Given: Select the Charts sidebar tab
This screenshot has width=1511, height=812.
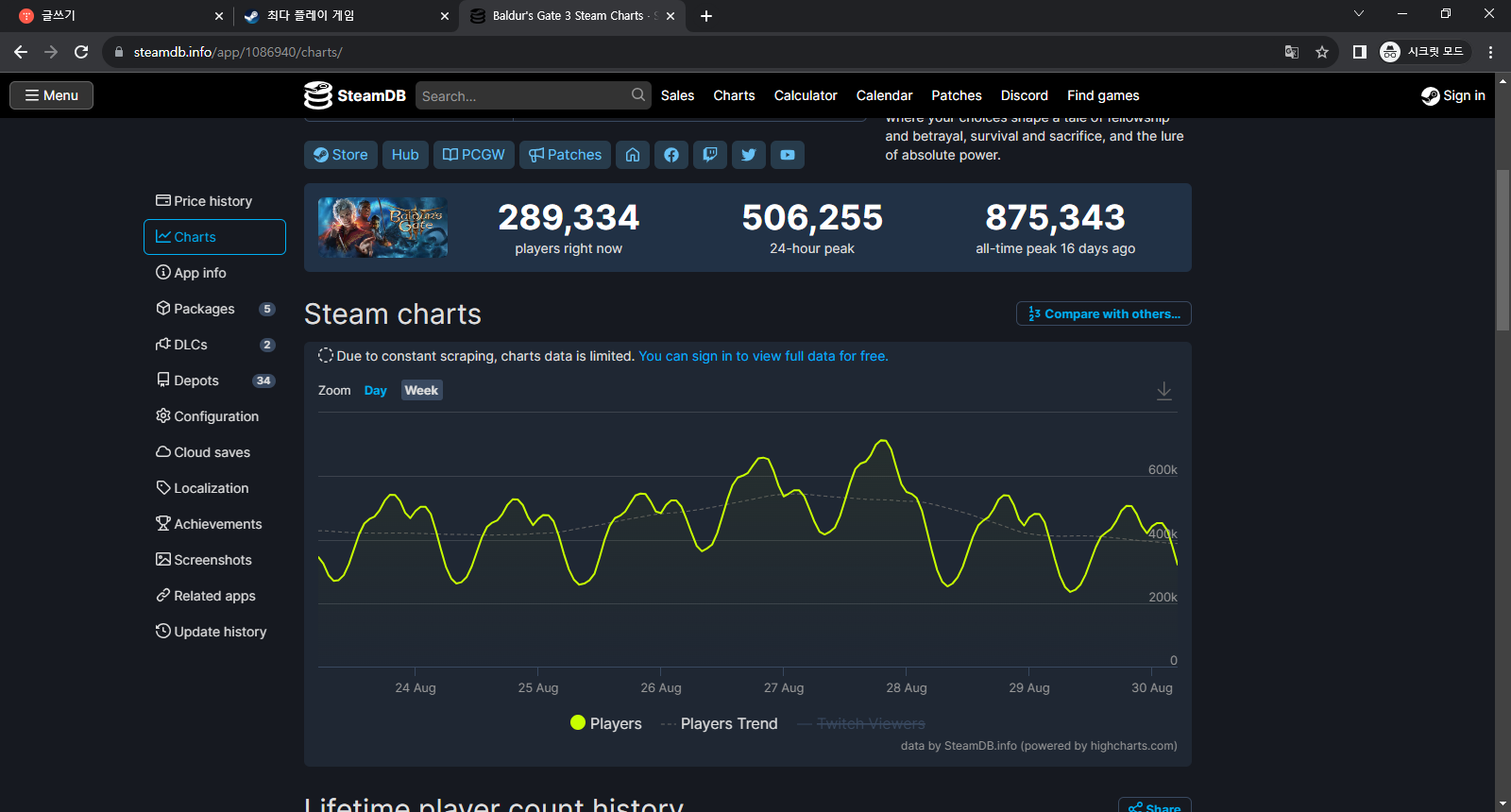Looking at the screenshot, I should click(x=214, y=237).
